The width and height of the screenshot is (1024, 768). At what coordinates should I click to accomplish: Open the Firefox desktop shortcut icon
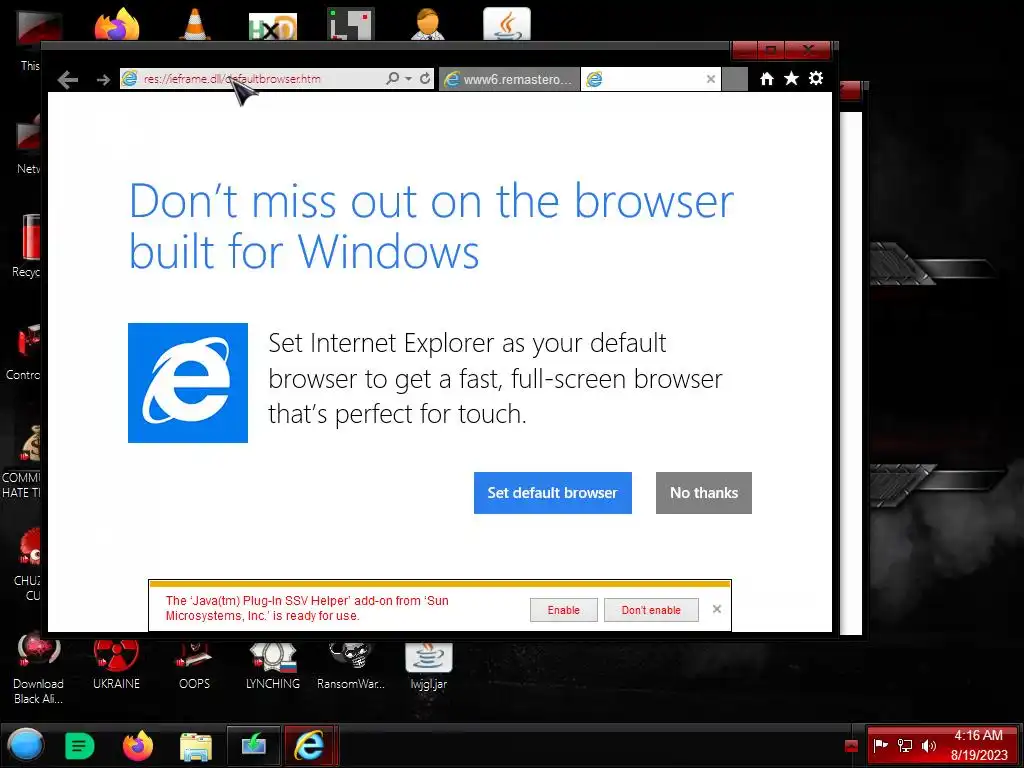tap(117, 24)
